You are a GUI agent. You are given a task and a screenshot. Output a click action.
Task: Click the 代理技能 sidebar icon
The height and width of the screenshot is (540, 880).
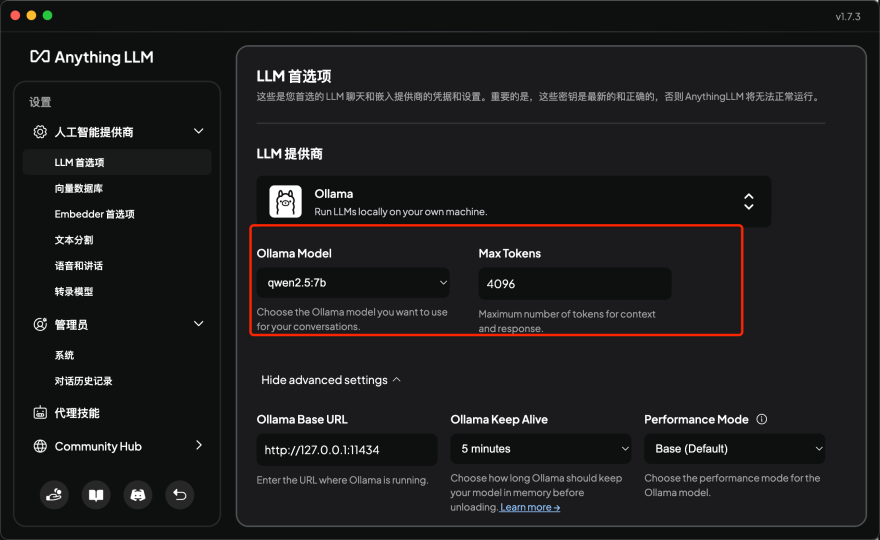pos(40,413)
